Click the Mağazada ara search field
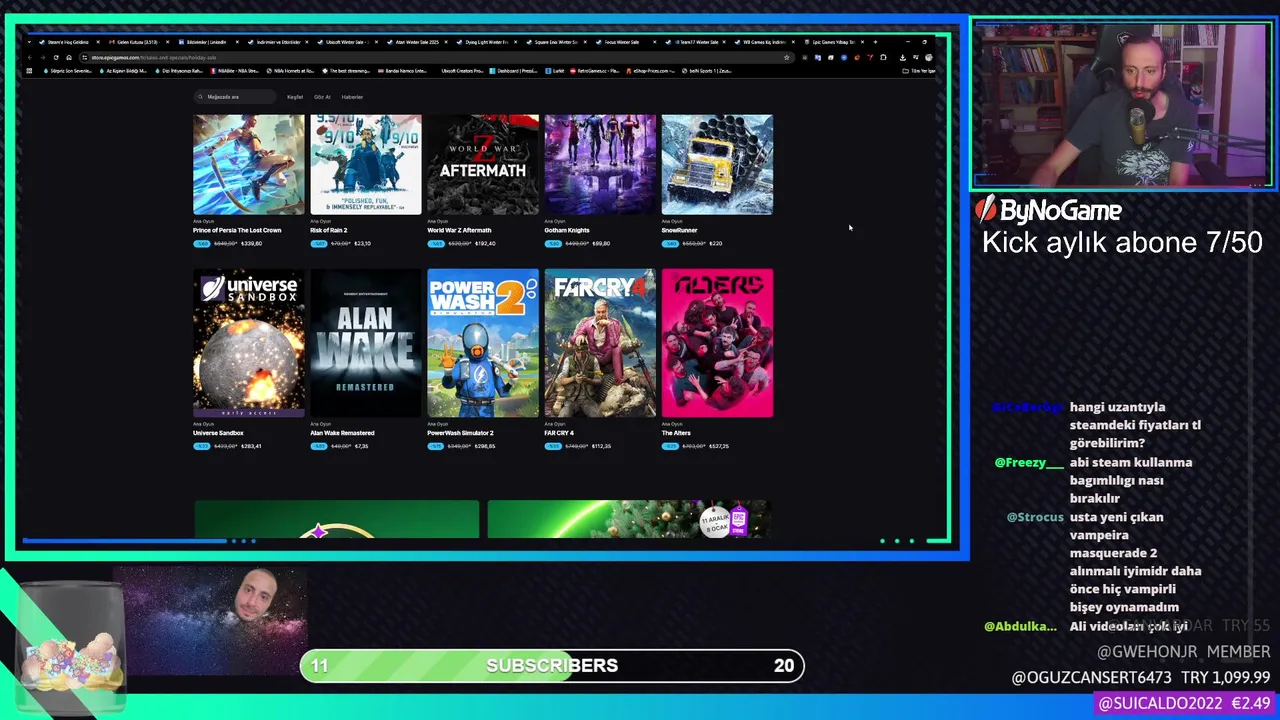Viewport: 1280px width, 720px height. click(x=235, y=97)
